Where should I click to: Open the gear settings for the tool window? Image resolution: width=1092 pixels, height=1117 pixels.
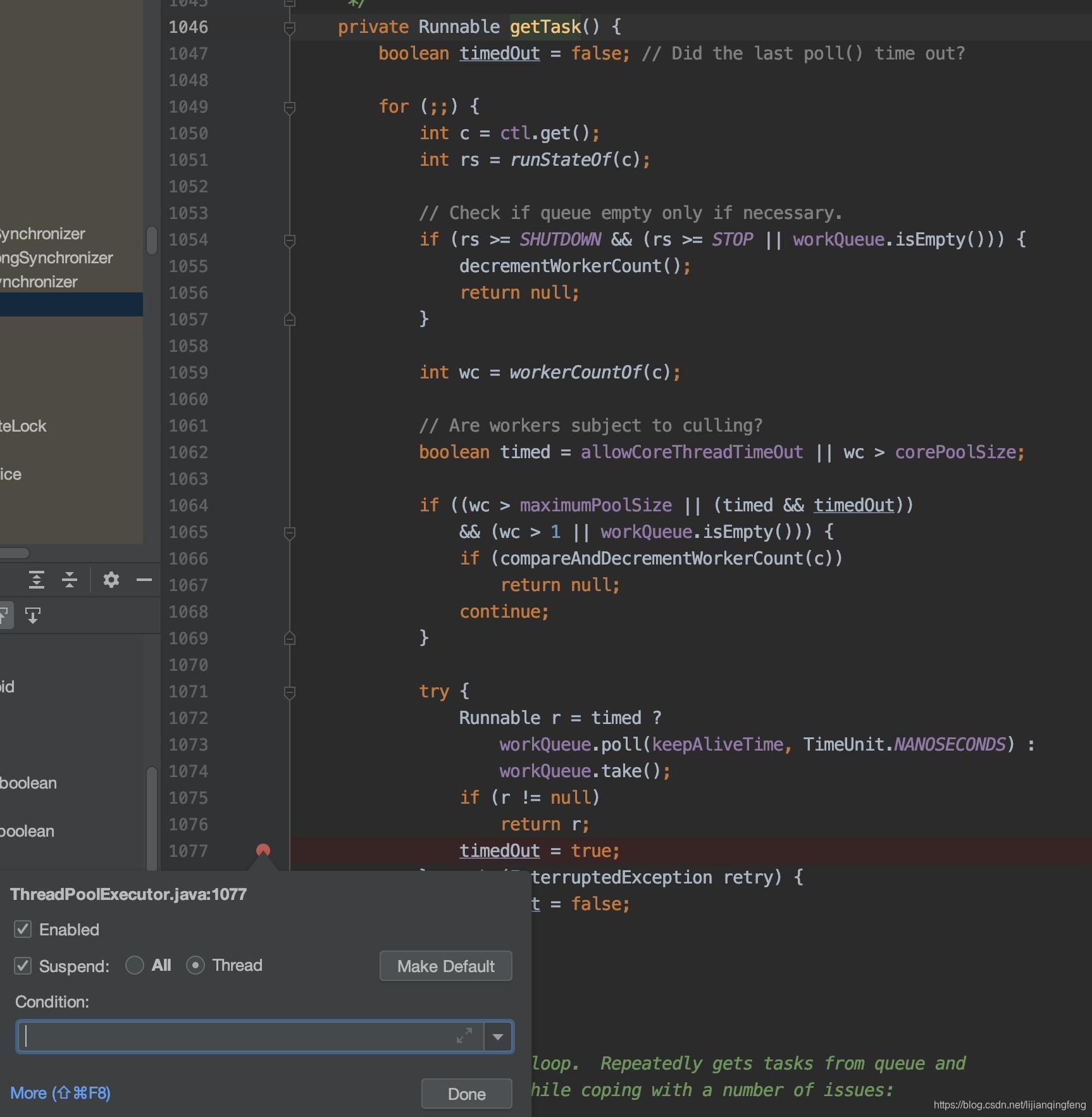[x=111, y=580]
